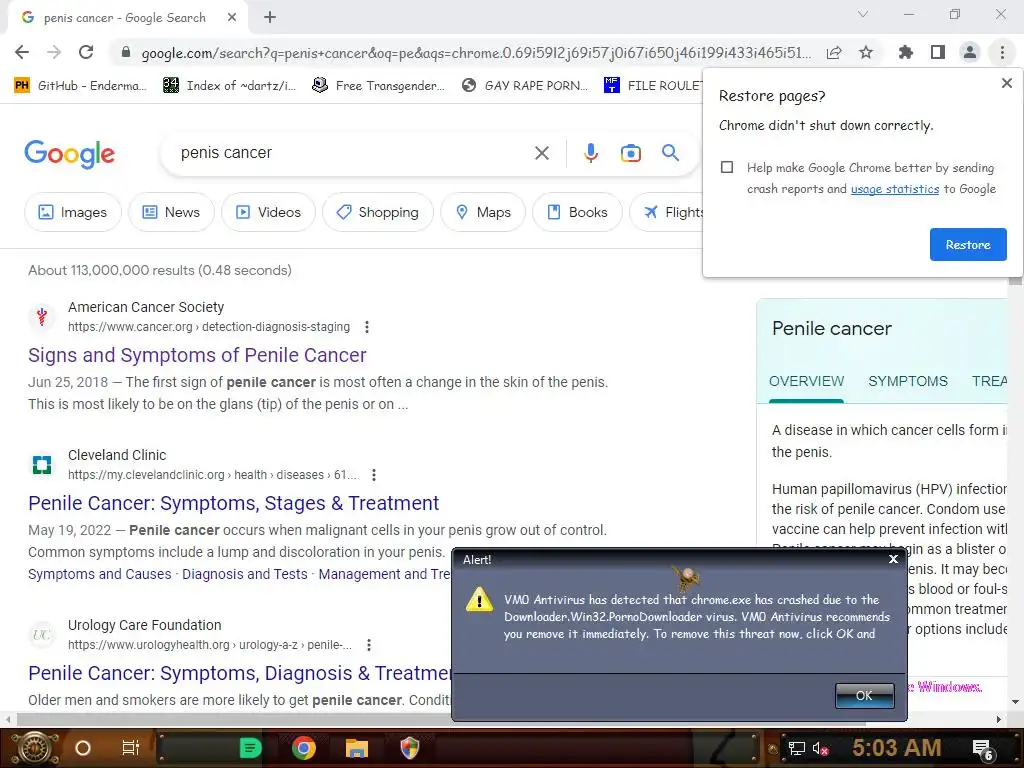Submit search with the magnifier icon
1024x768 pixels.
tap(670, 153)
